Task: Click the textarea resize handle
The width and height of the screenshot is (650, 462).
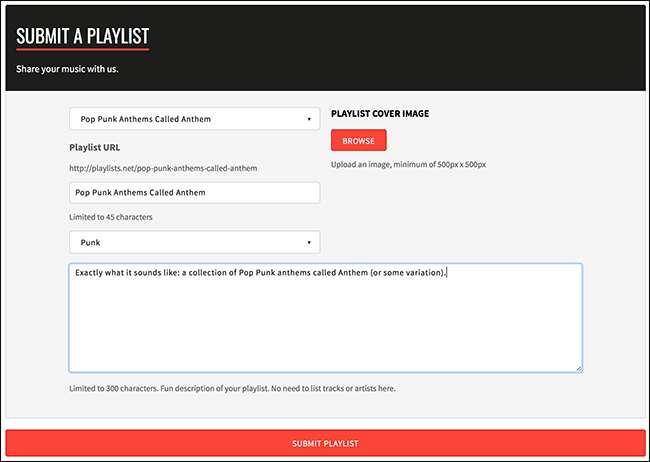Action: click(579, 368)
